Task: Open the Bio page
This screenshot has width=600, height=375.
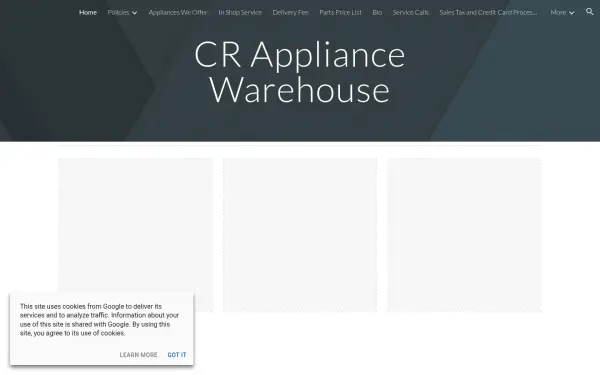Action: [377, 12]
